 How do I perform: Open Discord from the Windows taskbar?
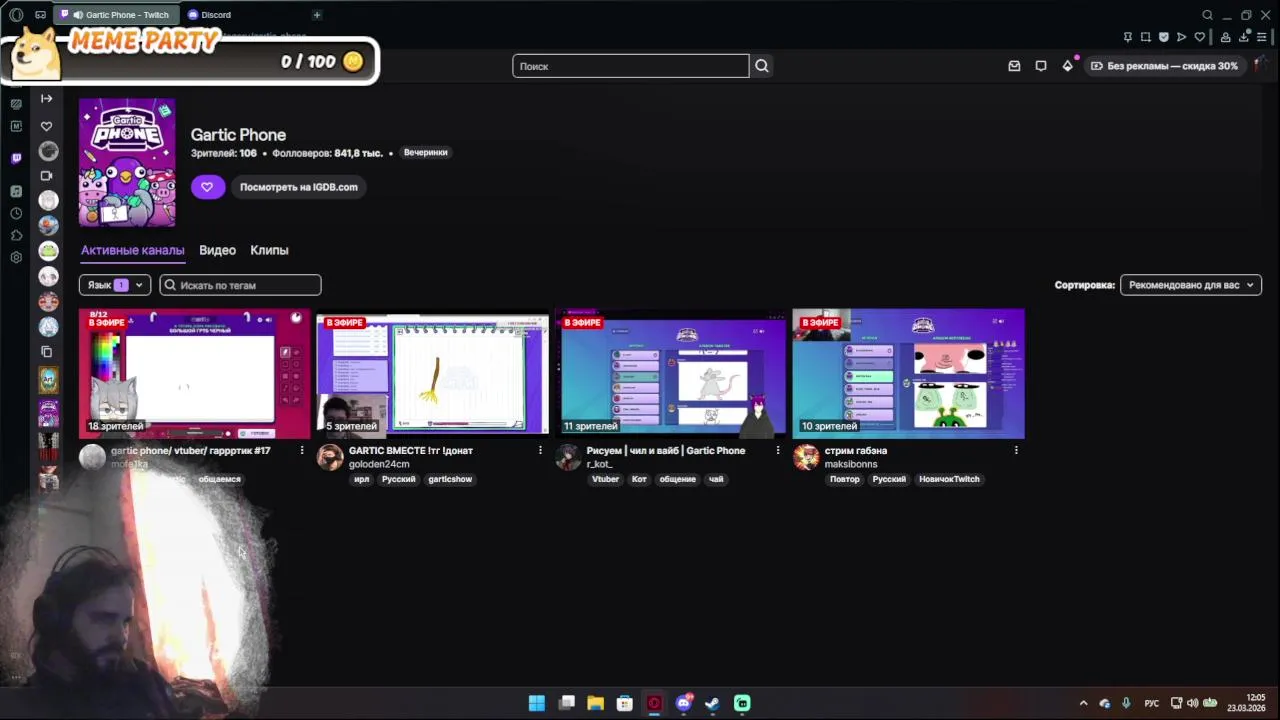pyautogui.click(x=683, y=703)
